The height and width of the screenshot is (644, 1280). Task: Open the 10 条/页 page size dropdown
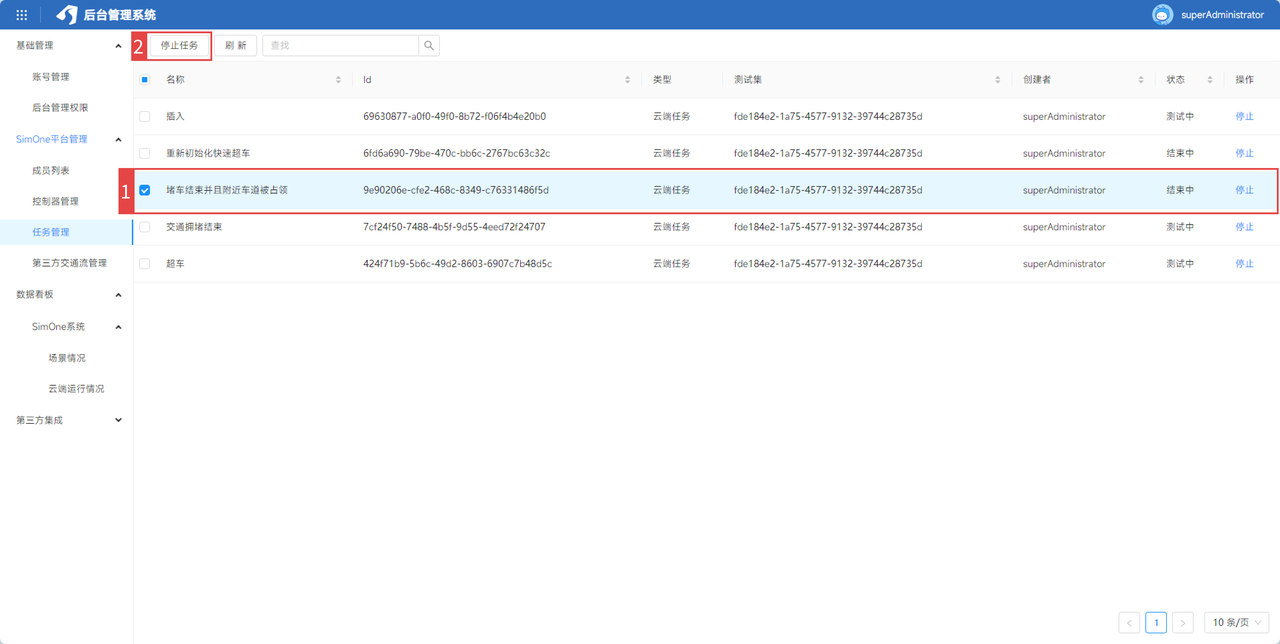pyautogui.click(x=1236, y=623)
